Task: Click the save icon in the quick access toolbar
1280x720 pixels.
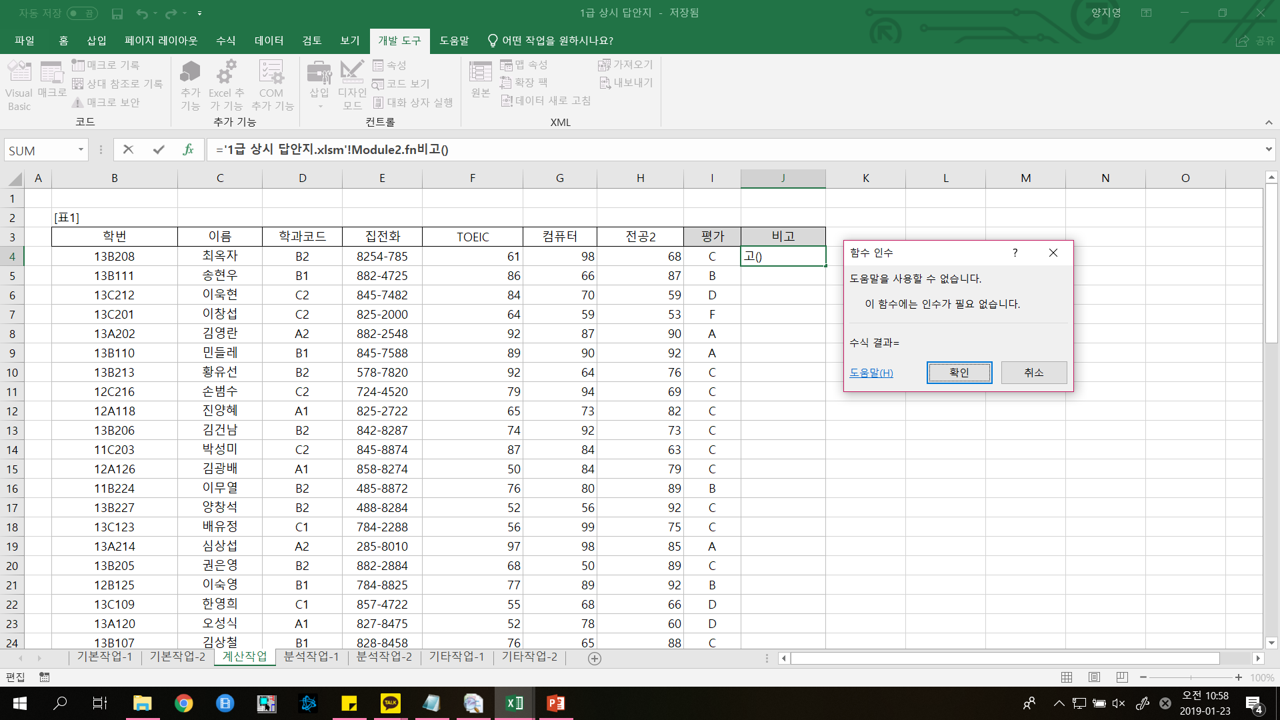Action: pos(117,13)
